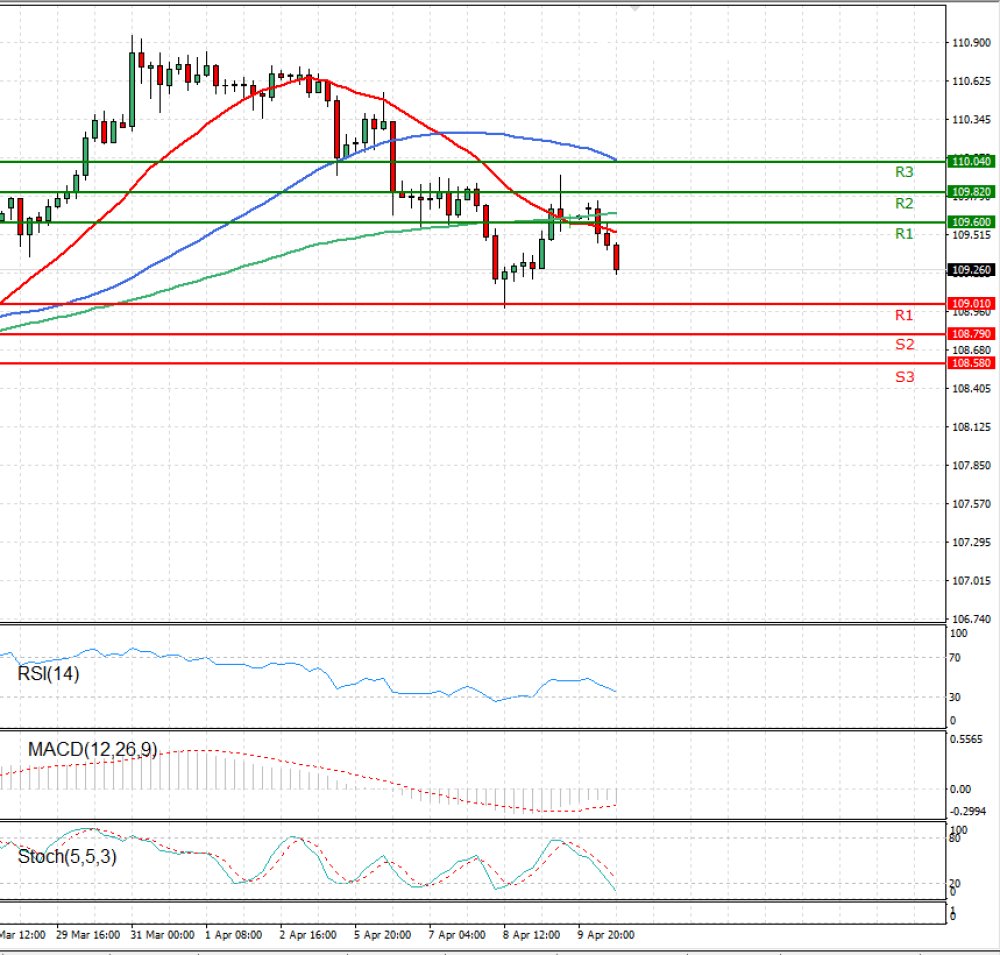Click the 109.600 R1 price label
This screenshot has height=955, width=1000.
(x=971, y=222)
